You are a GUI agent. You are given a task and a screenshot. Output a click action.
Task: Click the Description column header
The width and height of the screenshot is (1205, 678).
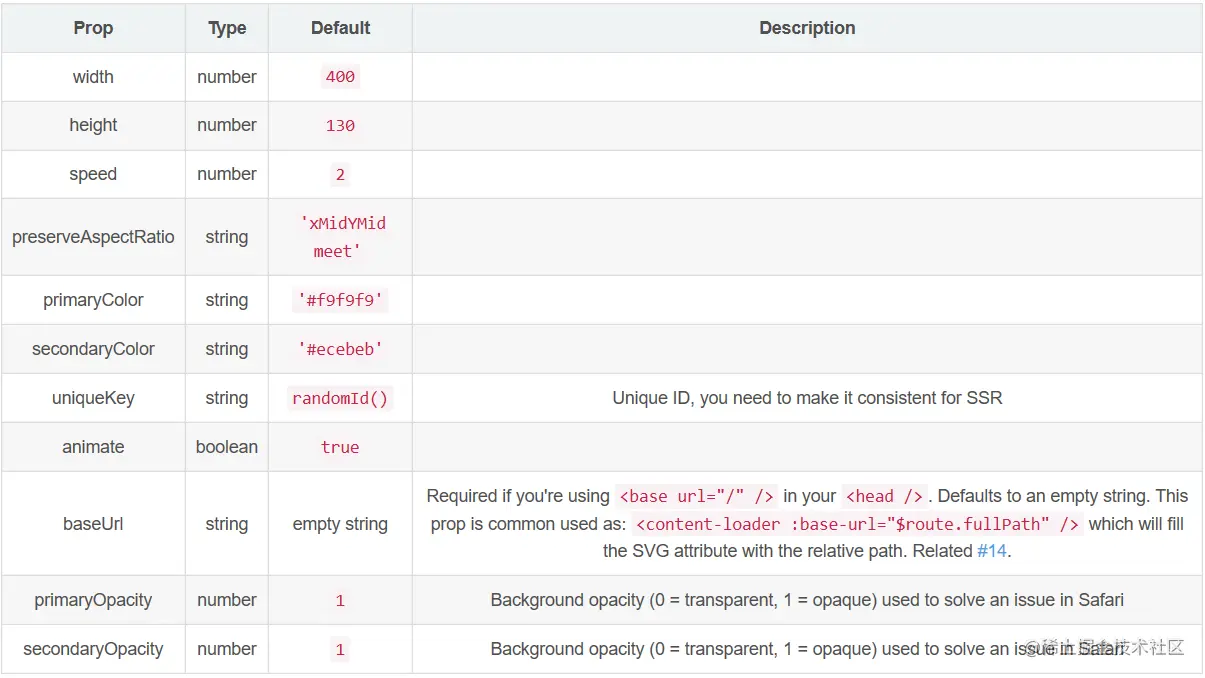point(807,28)
